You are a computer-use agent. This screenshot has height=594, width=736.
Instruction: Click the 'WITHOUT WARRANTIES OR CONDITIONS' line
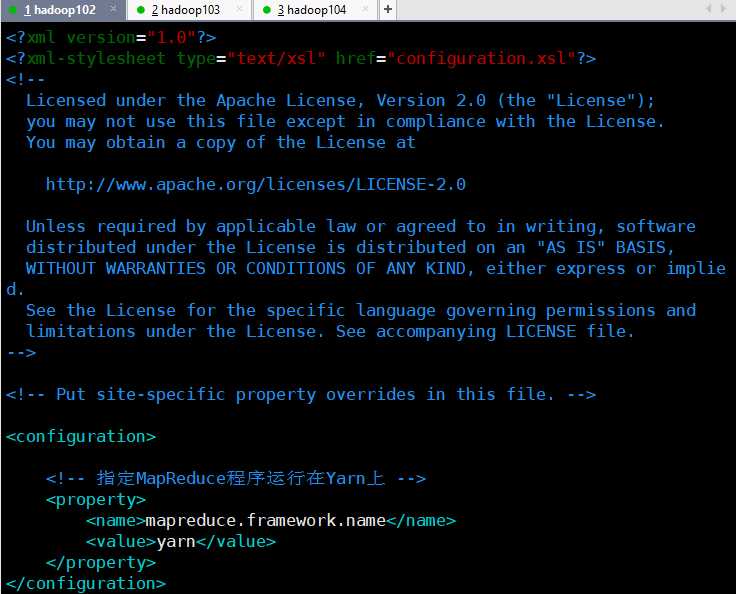(x=376, y=269)
